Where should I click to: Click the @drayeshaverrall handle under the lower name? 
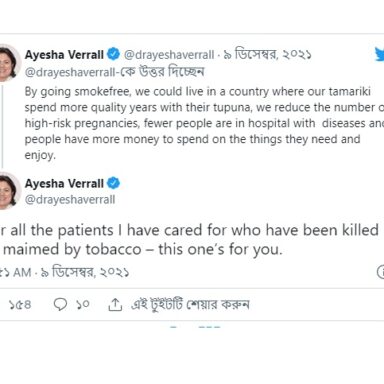[70, 200]
